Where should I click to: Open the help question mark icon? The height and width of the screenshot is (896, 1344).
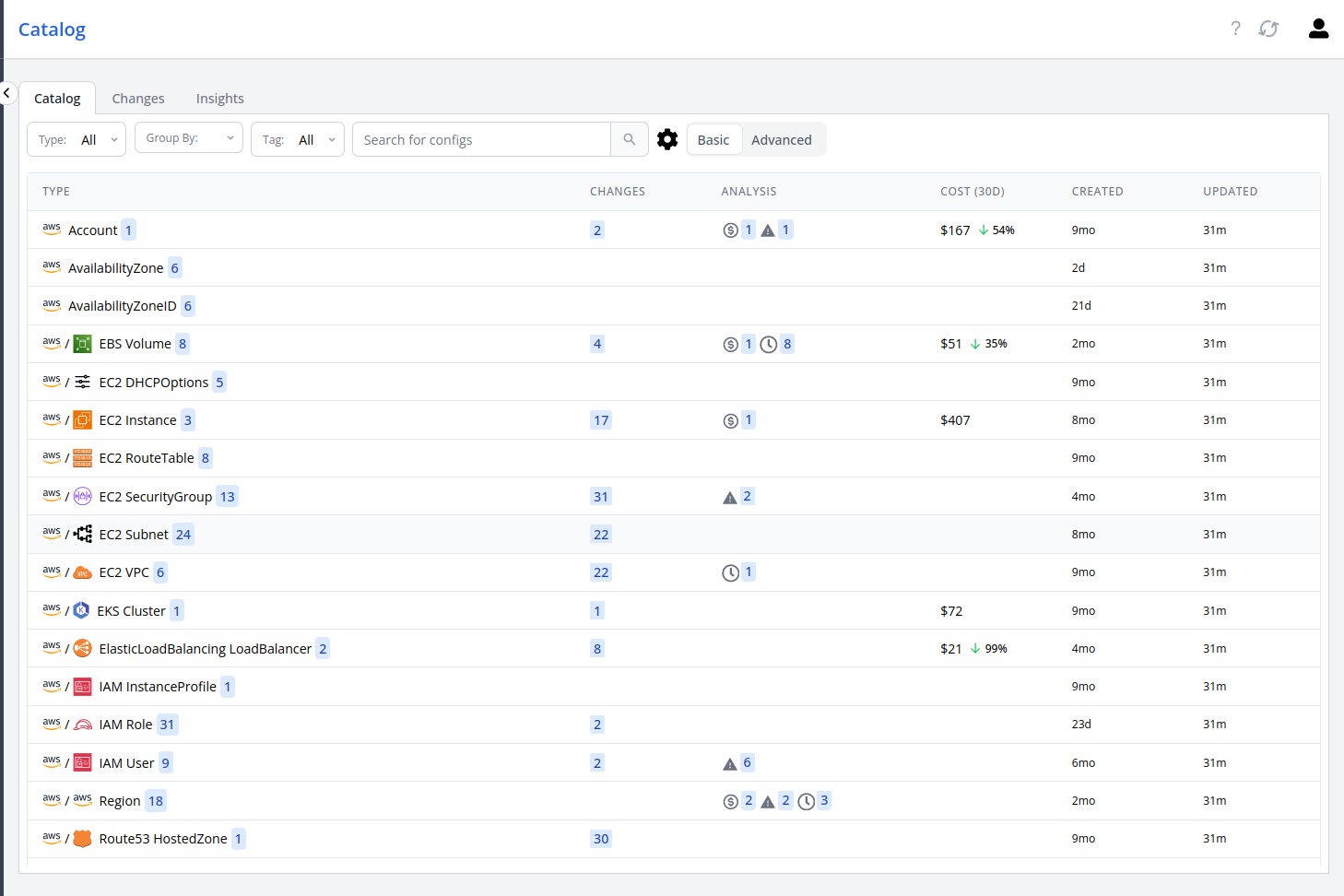point(1235,29)
